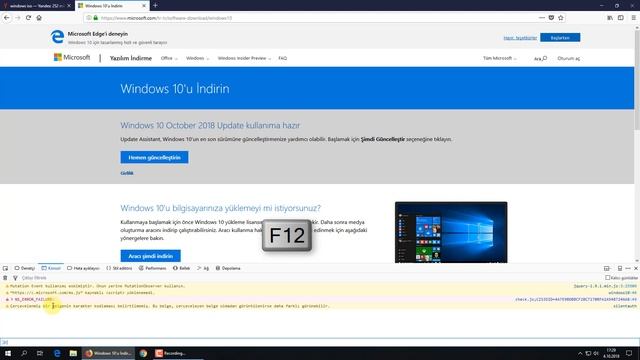The height and width of the screenshot is (360, 640).
Task: Go back using the browser back arrow
Action: pyautogui.click(x=7, y=18)
